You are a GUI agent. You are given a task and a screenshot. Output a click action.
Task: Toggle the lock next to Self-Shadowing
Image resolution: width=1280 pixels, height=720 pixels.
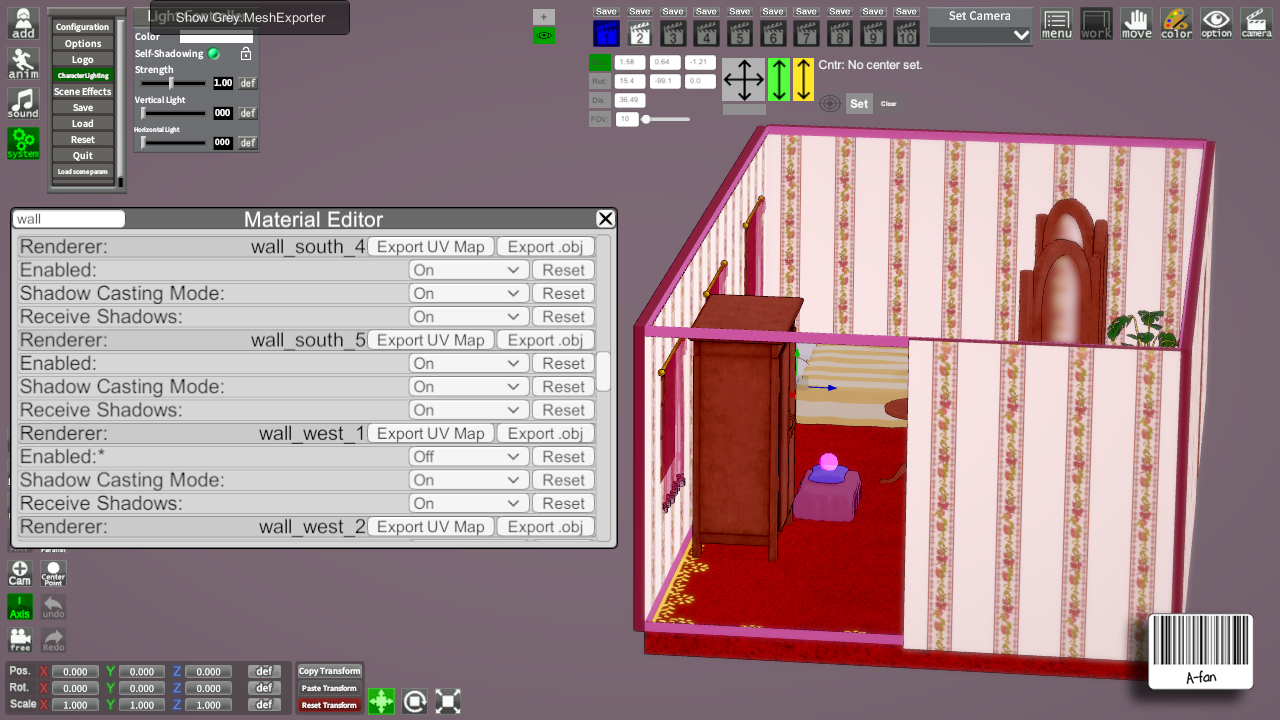pyautogui.click(x=246, y=53)
